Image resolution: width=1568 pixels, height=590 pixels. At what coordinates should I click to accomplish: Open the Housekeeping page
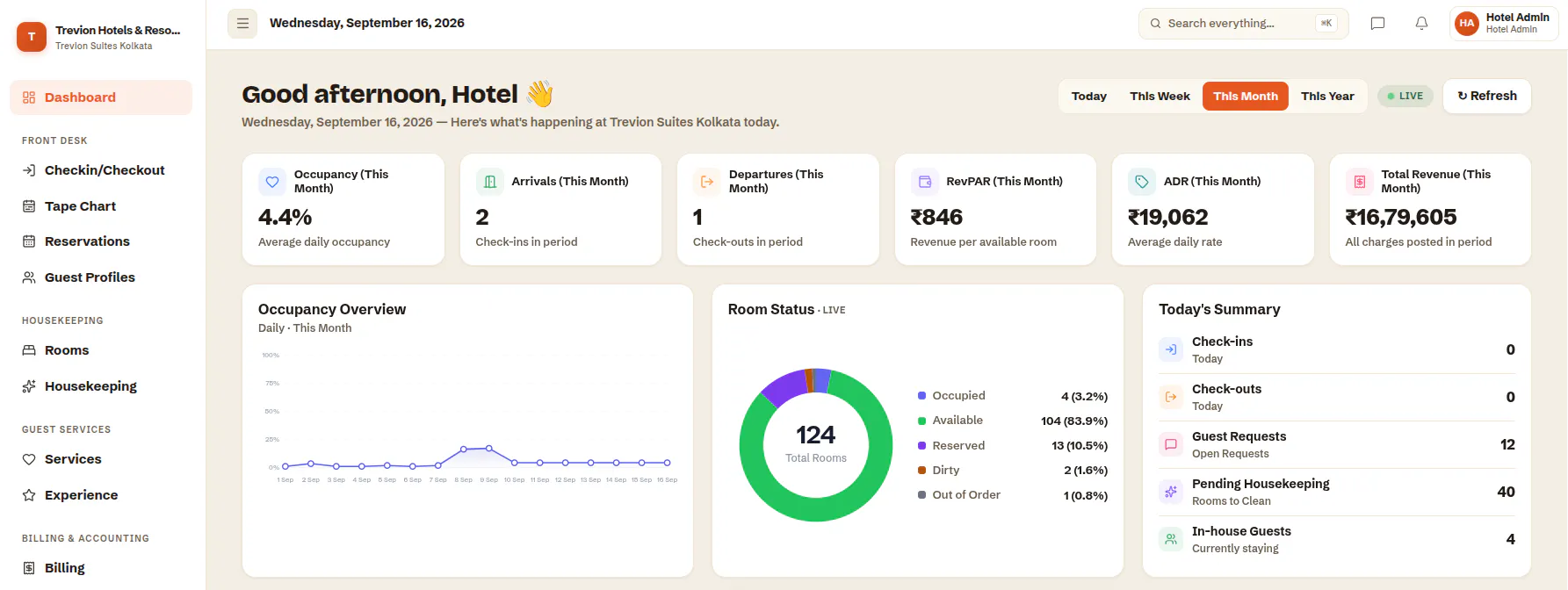point(101,386)
